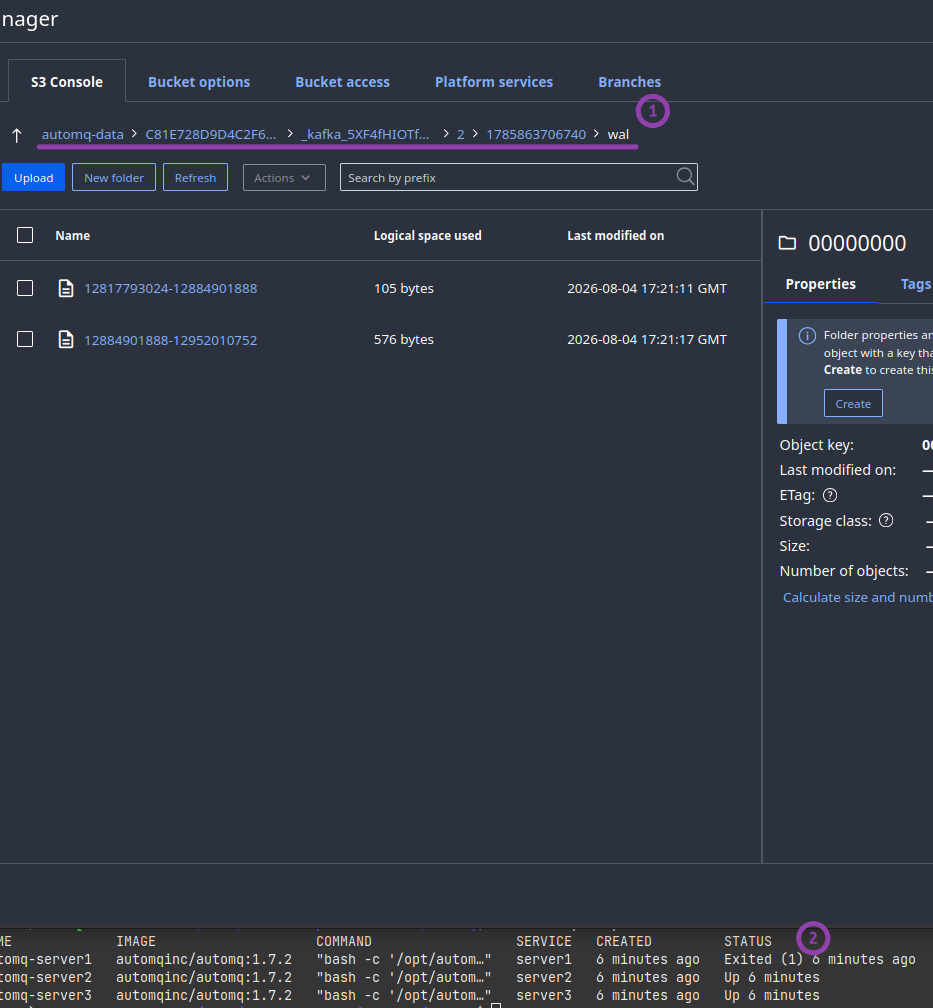Click Create button in folder properties notice
Screen dimensions: 933x1008
coord(853,404)
